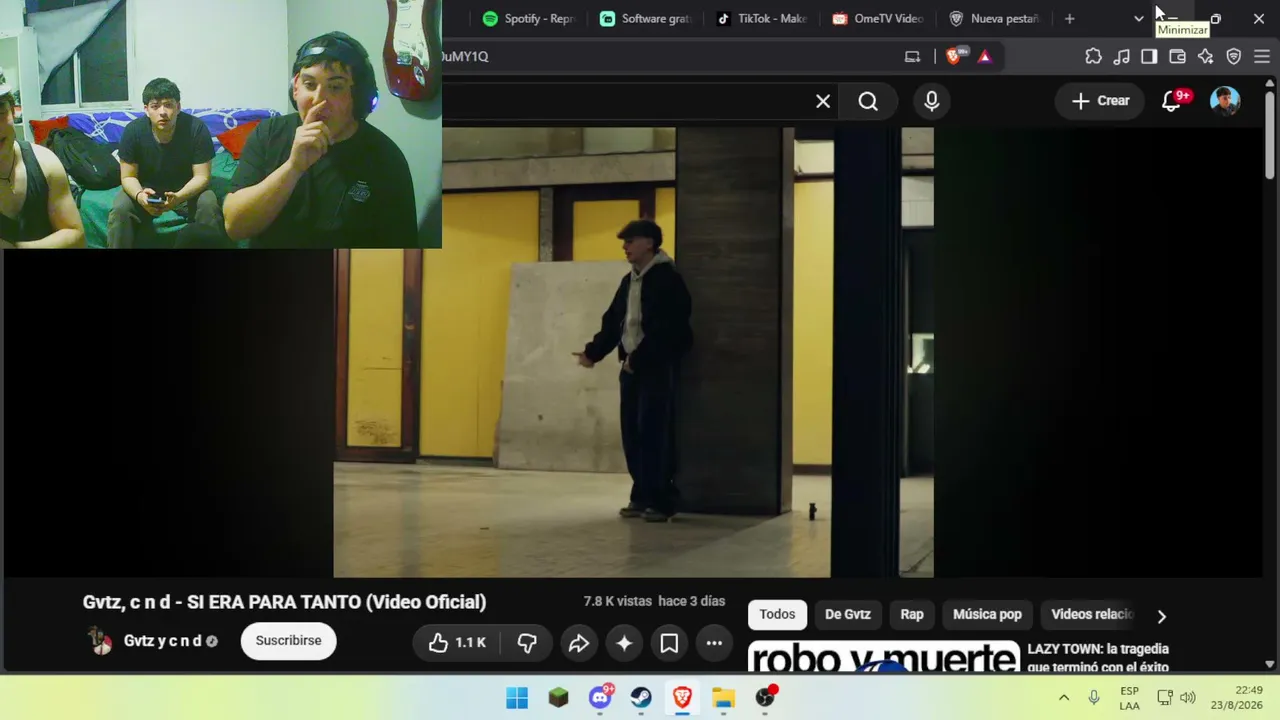The width and height of the screenshot is (1280, 720).
Task: Show more filter chips with right arrow
Action: point(1161,616)
